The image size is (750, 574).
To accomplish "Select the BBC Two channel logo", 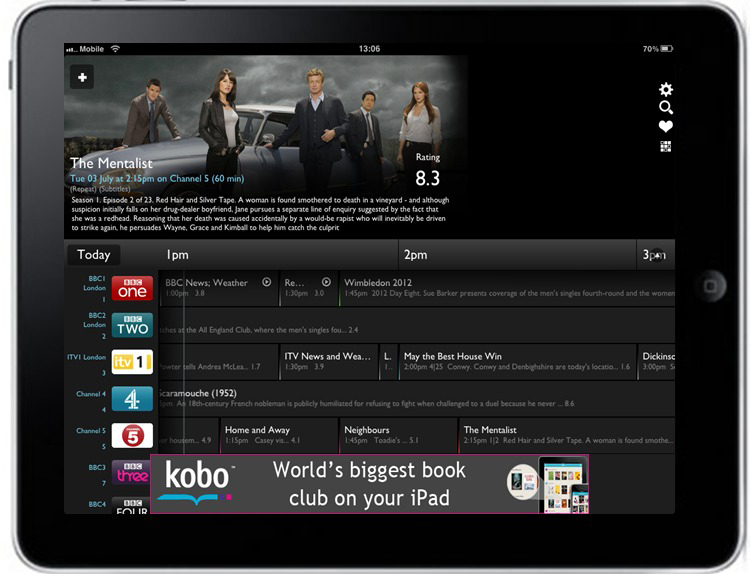I will tap(132, 325).
